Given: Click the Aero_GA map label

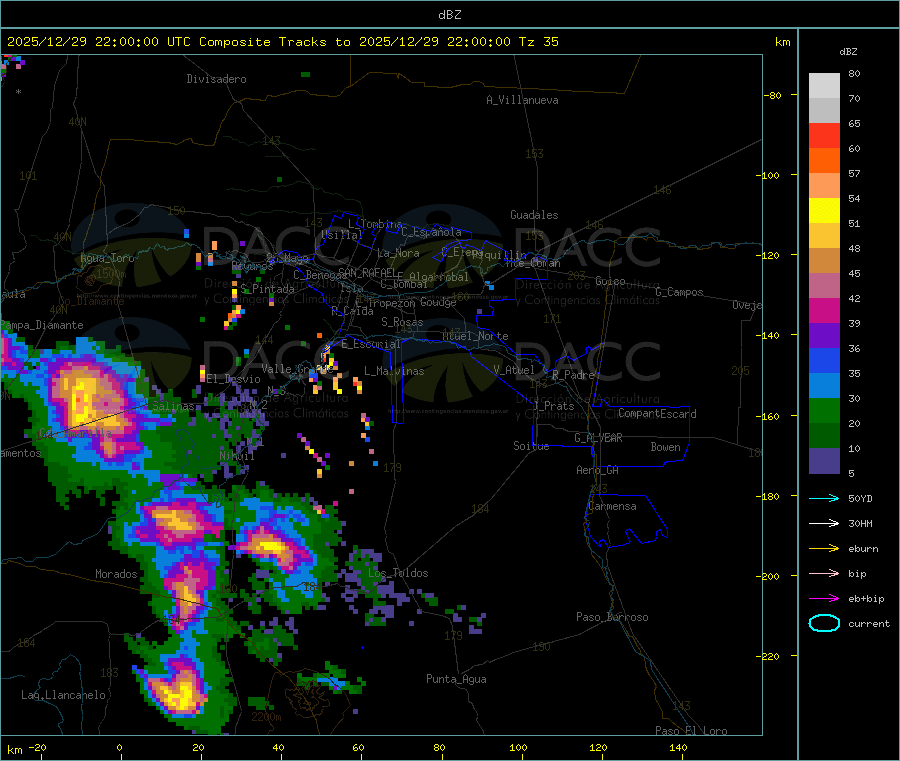Looking at the screenshot, I should click(x=598, y=470).
